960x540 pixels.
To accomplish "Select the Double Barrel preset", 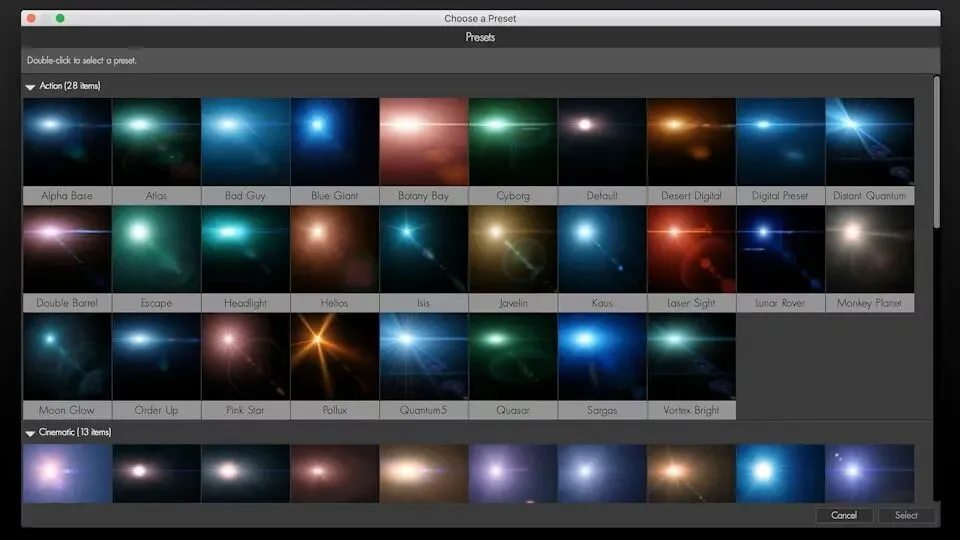I will tap(67, 249).
